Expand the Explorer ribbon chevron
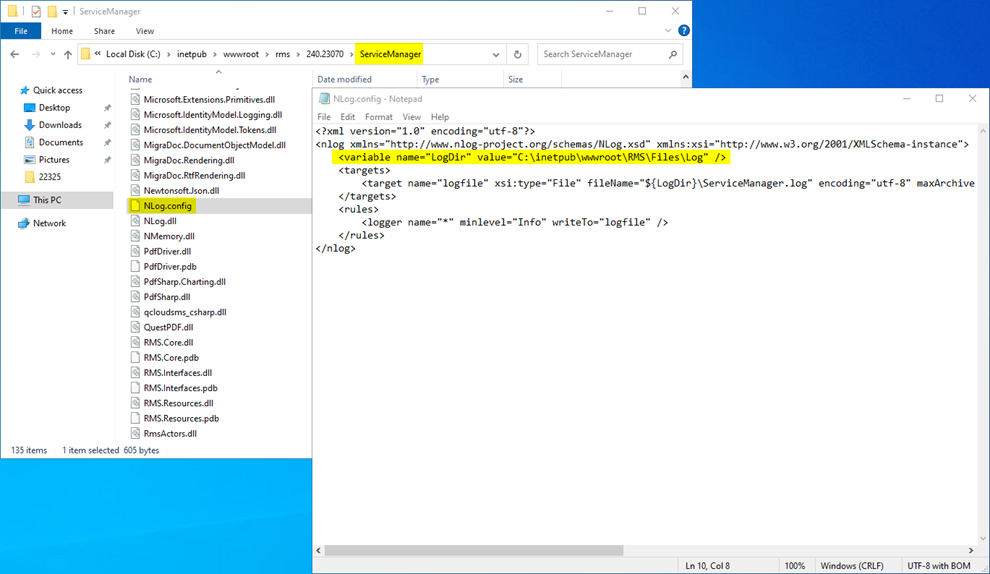Screen dimensions: 990x574 coord(668,30)
